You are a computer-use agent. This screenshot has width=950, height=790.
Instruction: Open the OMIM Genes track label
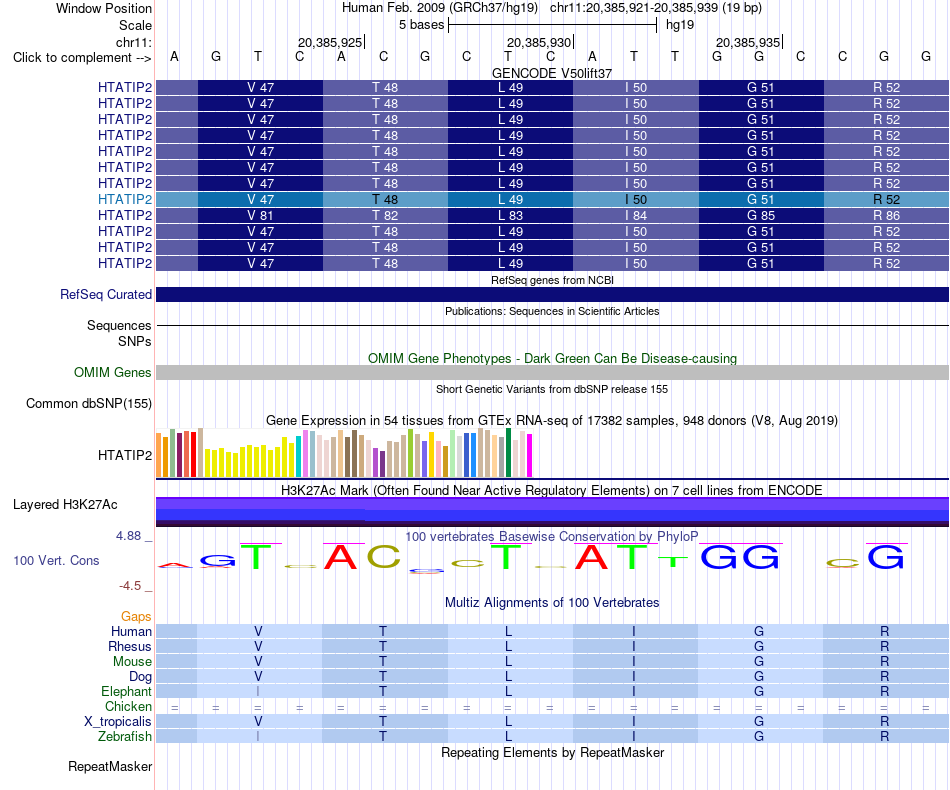pos(113,373)
